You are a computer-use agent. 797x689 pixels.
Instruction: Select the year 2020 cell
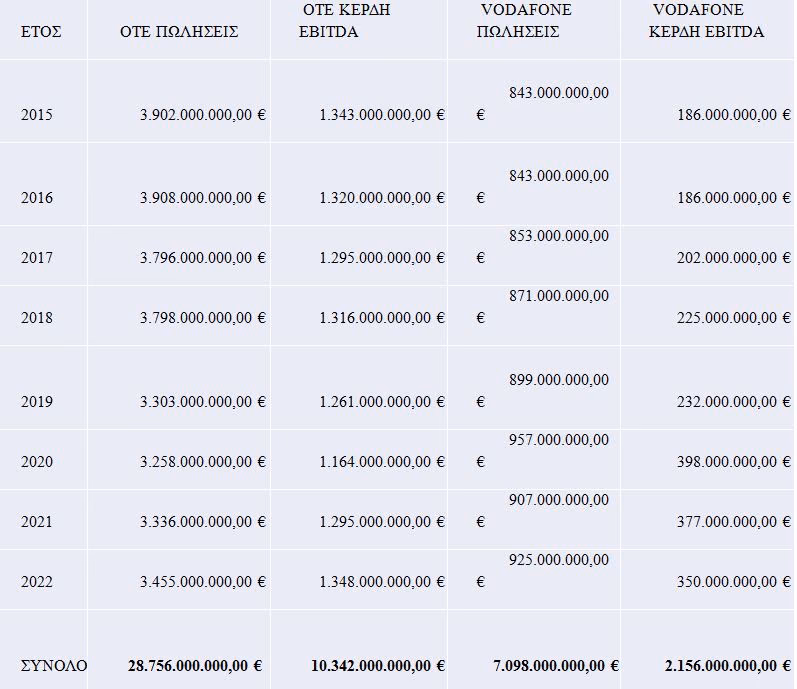37,462
